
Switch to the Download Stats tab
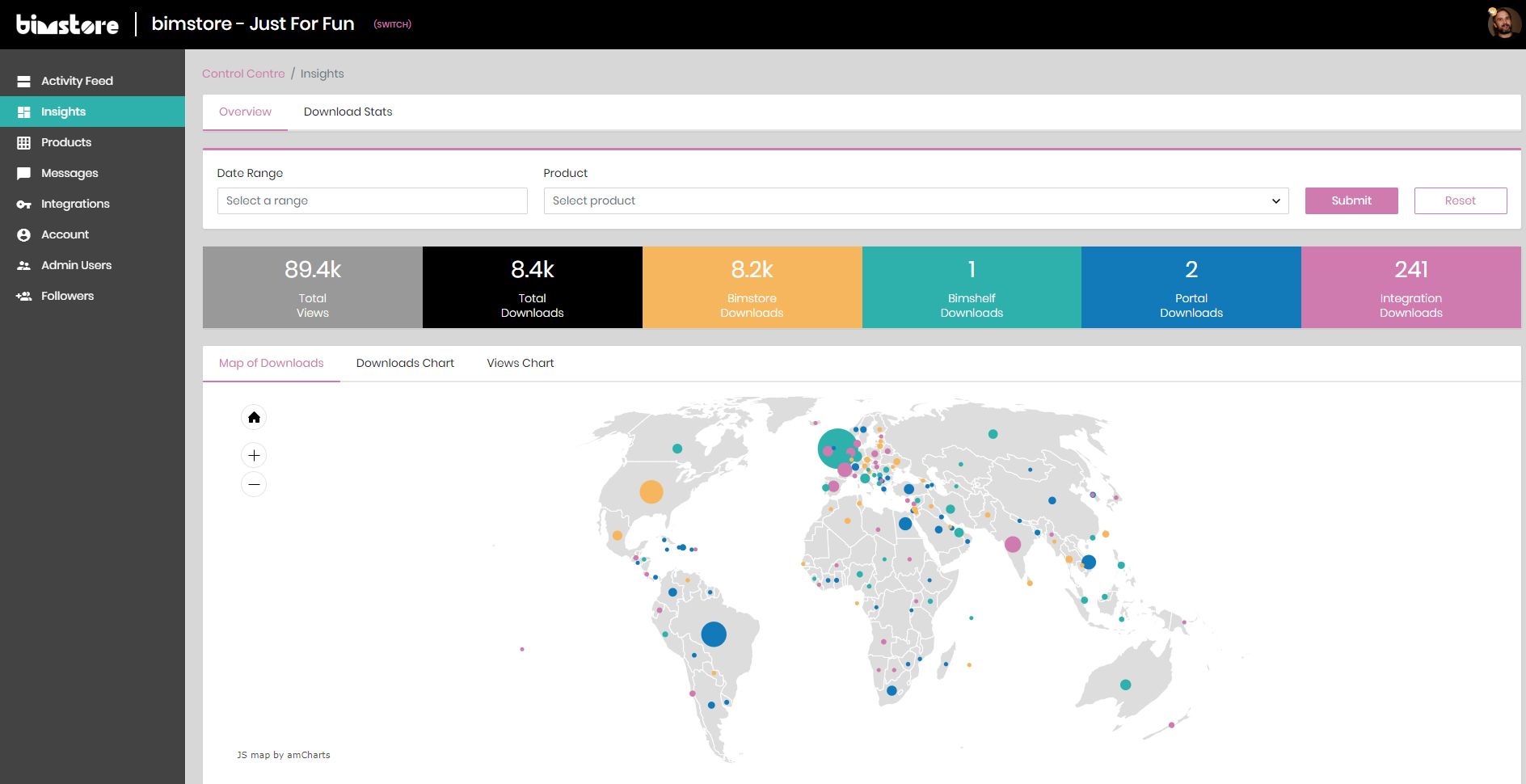(348, 112)
